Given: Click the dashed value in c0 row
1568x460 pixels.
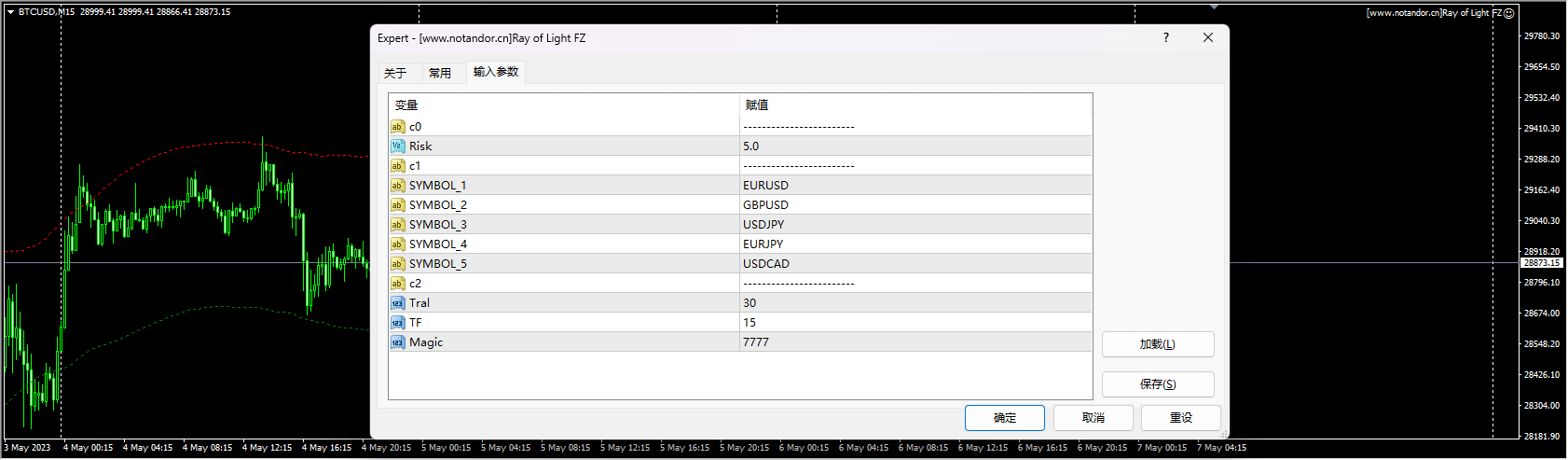Looking at the screenshot, I should coord(799,127).
